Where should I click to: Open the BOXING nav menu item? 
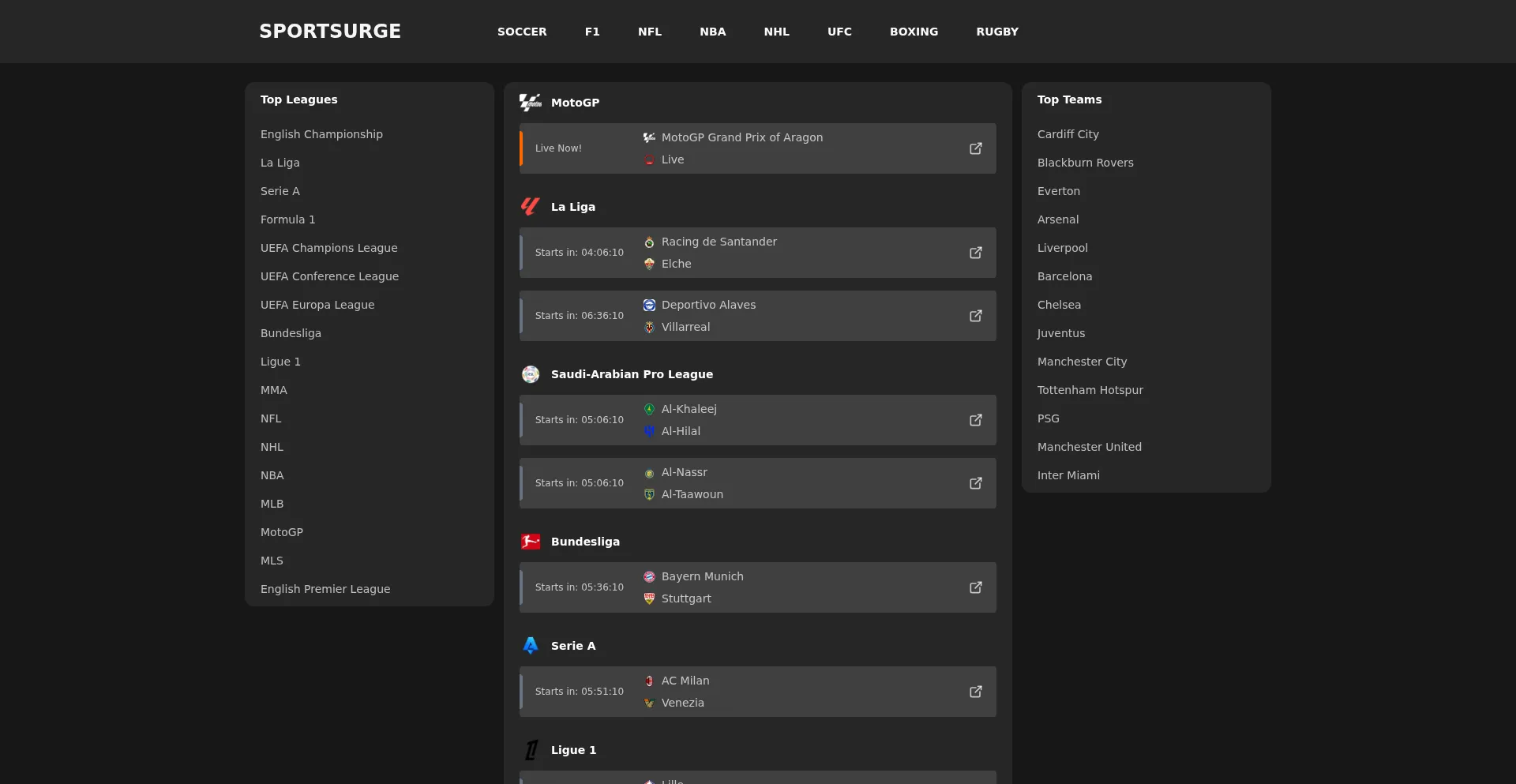click(x=914, y=32)
